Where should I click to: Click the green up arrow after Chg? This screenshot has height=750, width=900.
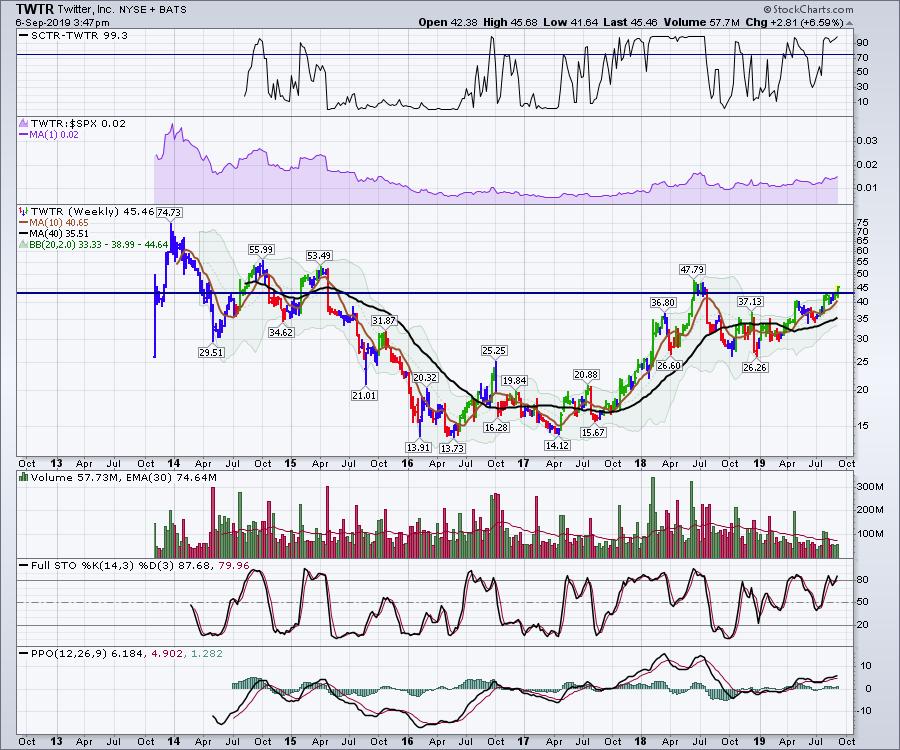pos(850,23)
